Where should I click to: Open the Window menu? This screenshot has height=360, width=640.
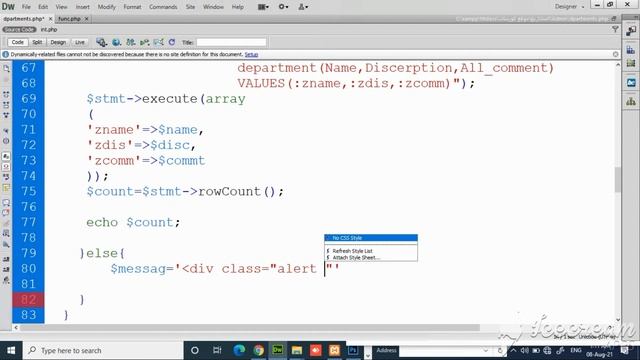[213, 7]
